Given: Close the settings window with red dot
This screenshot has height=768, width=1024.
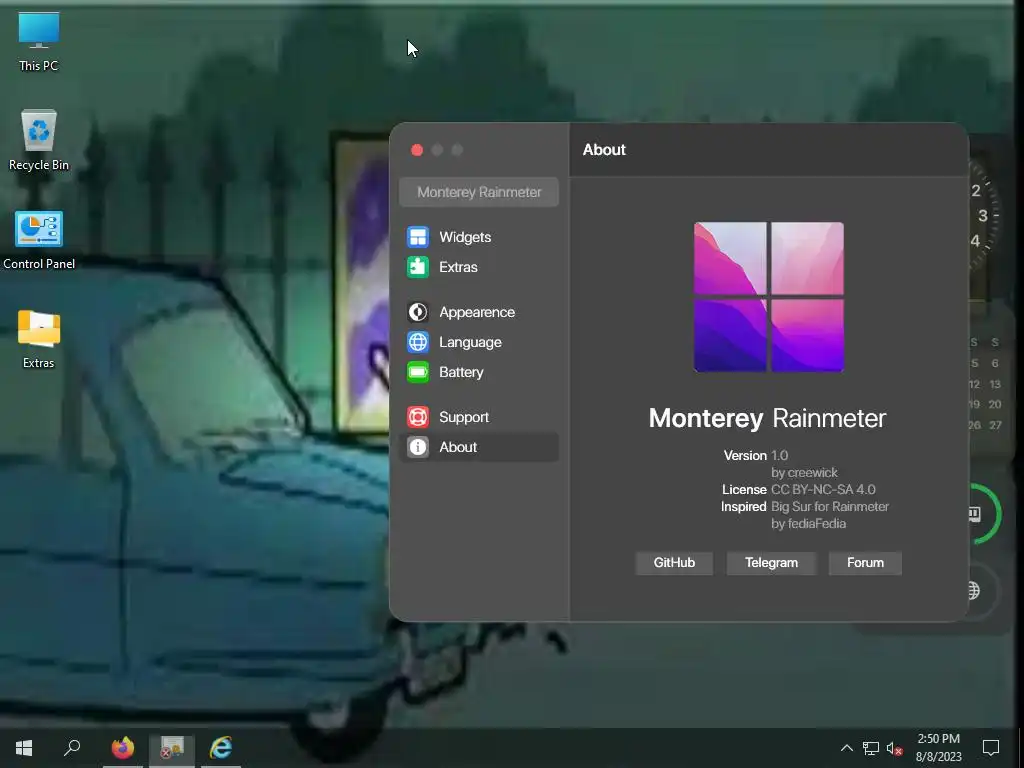Looking at the screenshot, I should click(417, 150).
